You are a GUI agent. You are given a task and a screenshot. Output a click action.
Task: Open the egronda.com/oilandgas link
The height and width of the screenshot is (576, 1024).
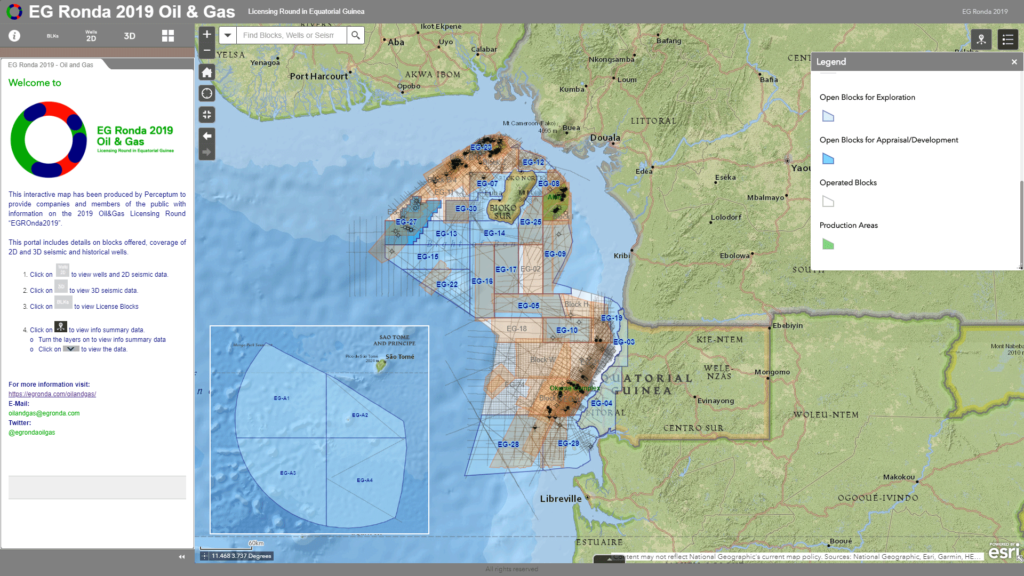[x=52, y=394]
